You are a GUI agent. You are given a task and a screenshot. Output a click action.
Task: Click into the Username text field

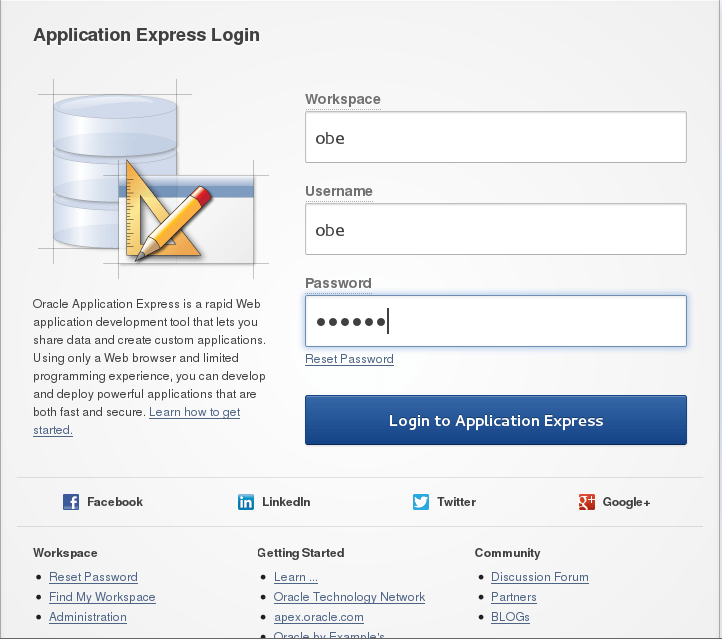[495, 229]
